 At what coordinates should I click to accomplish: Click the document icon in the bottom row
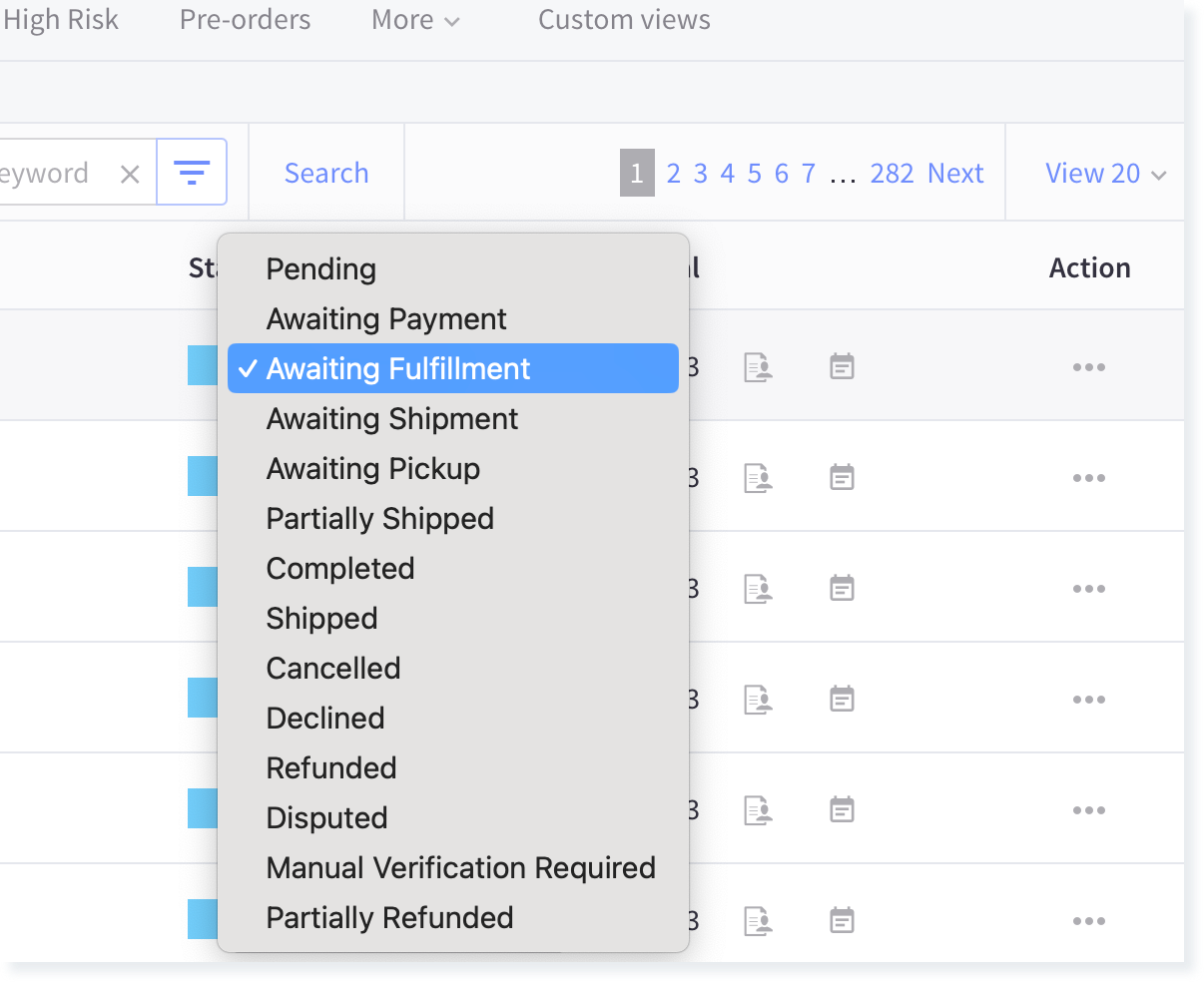[758, 918]
